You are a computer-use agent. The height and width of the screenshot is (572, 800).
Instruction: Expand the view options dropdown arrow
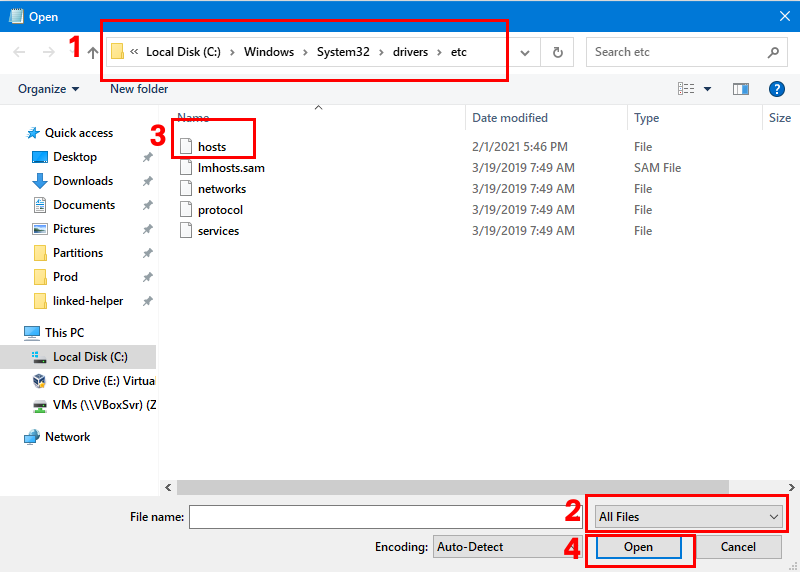(708, 89)
